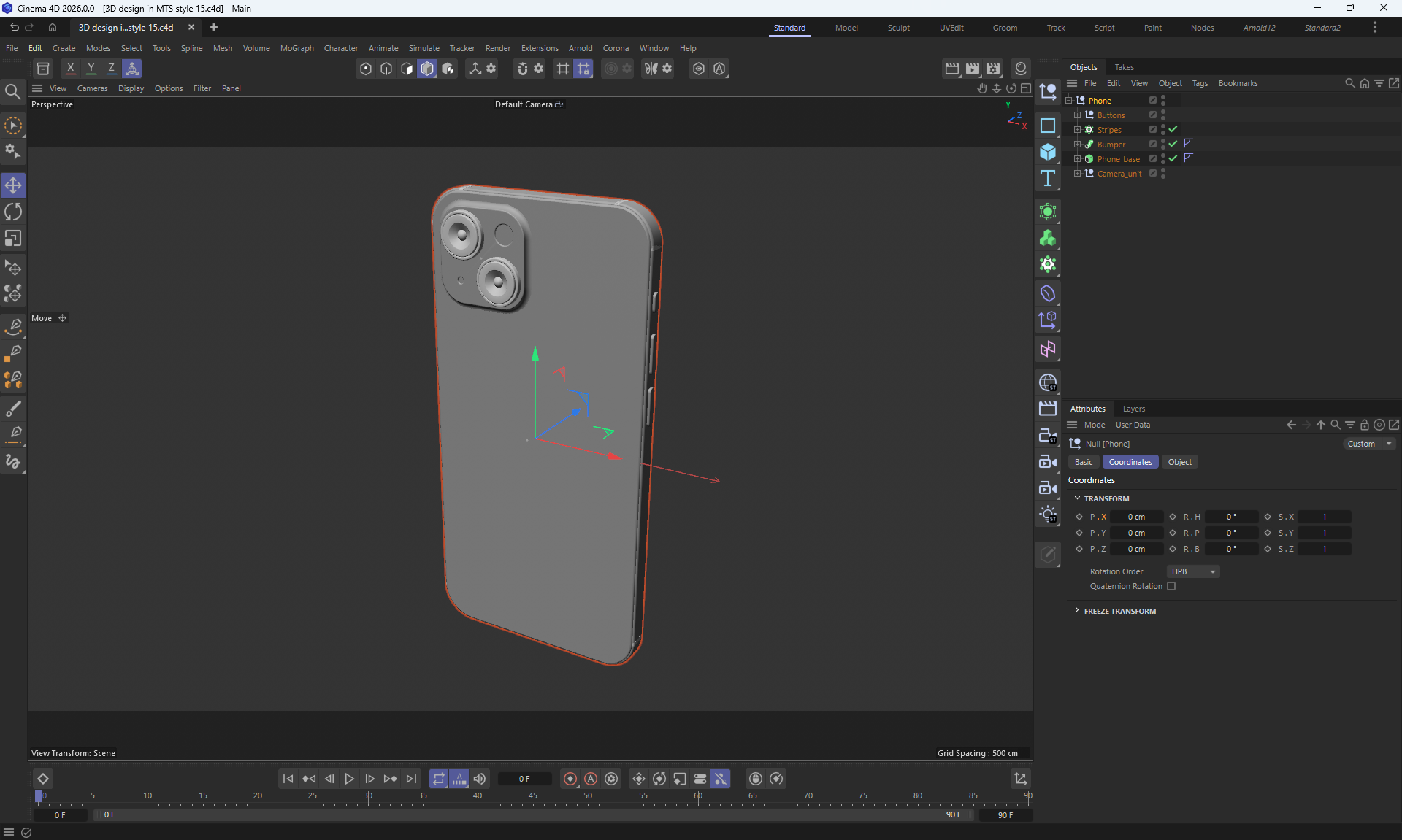Image resolution: width=1402 pixels, height=840 pixels.
Task: Select the Rotate tool in left toolbar
Action: click(13, 212)
